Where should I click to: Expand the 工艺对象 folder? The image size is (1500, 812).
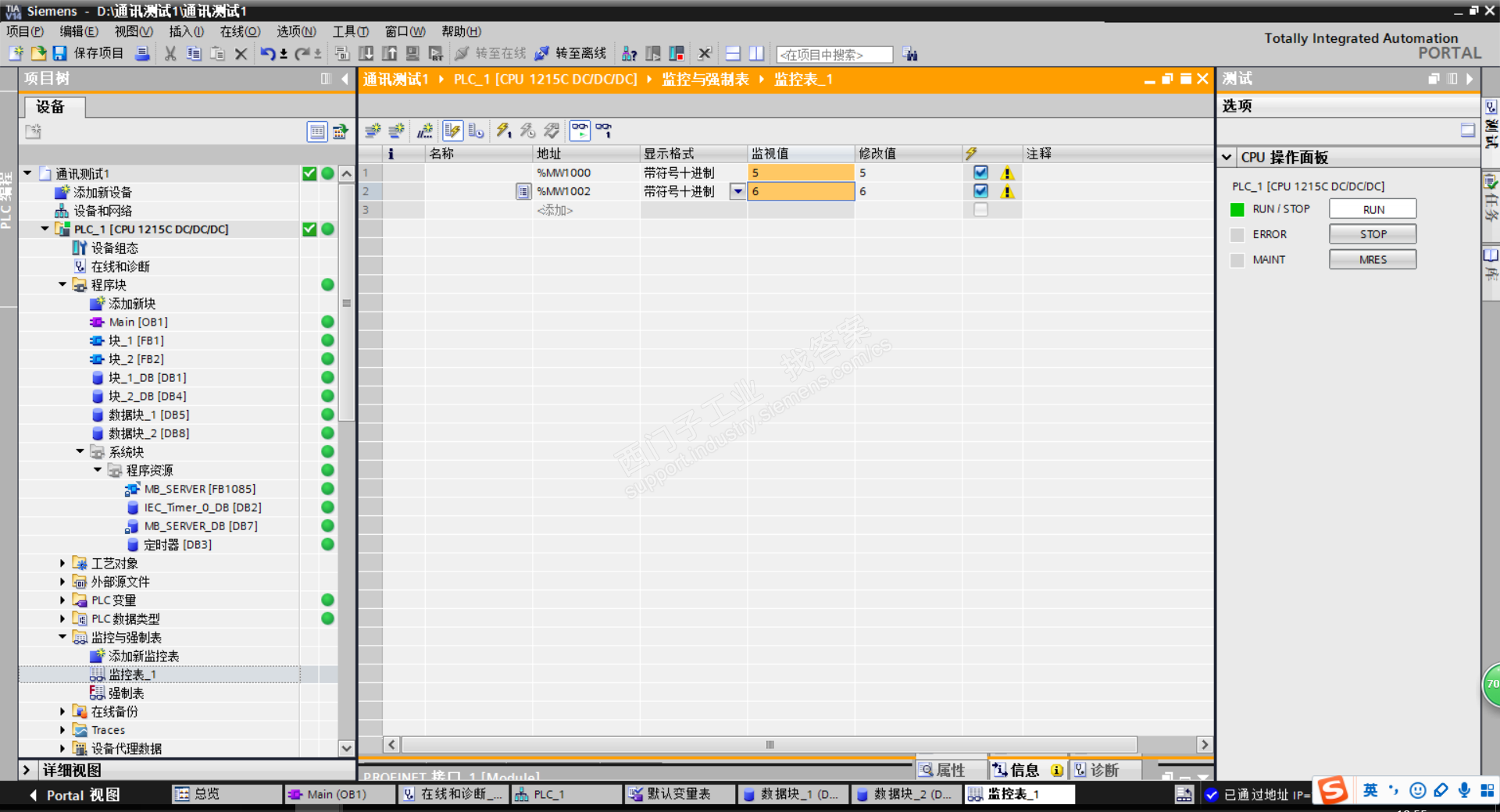click(x=62, y=563)
